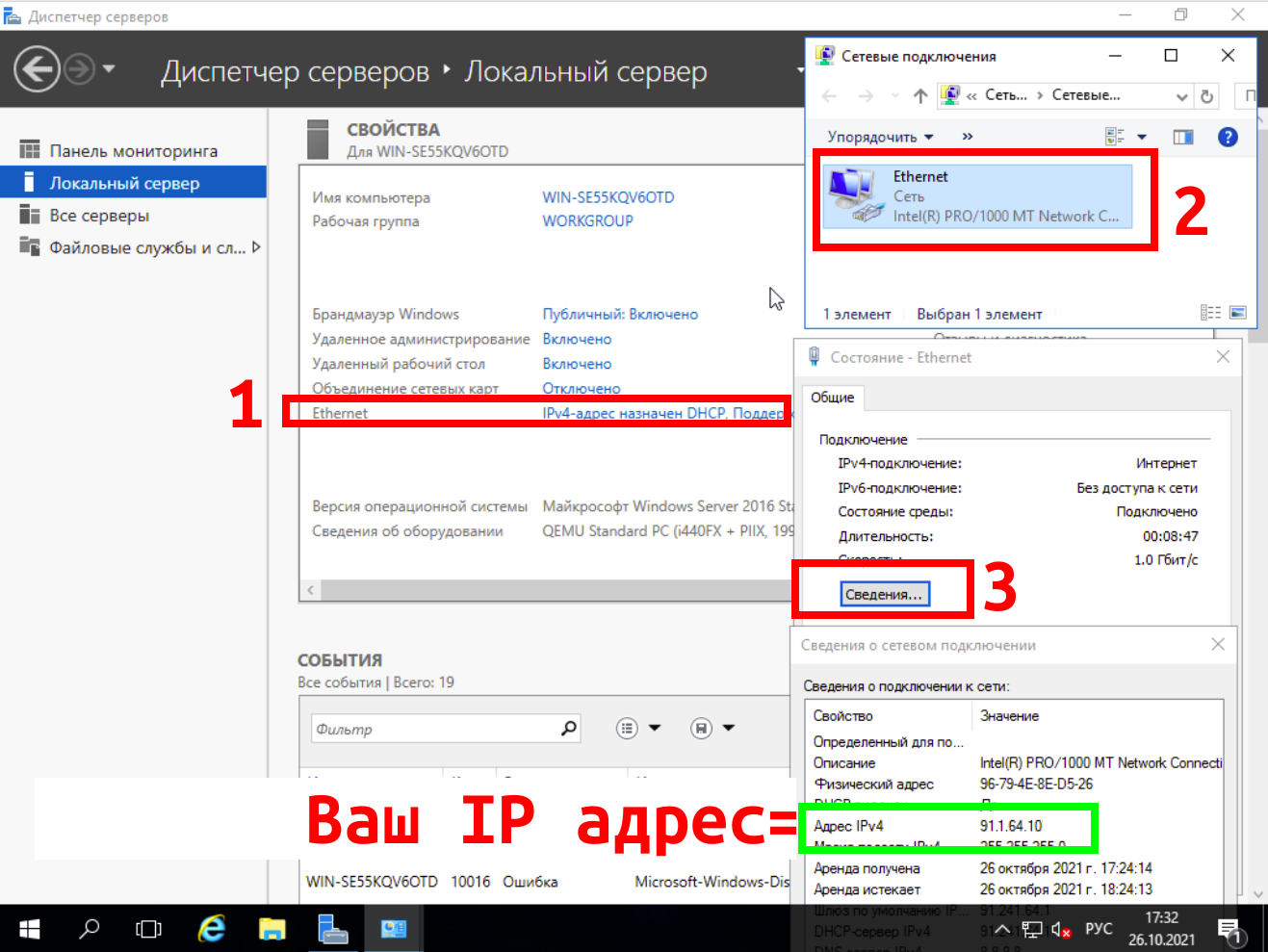
Task: Select the 'Физический адрес' row
Action: (x=1015, y=784)
